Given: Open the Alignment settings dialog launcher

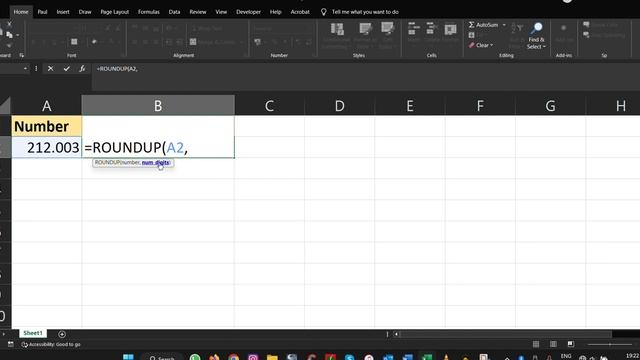Looking at the screenshot, I should click(245, 55).
